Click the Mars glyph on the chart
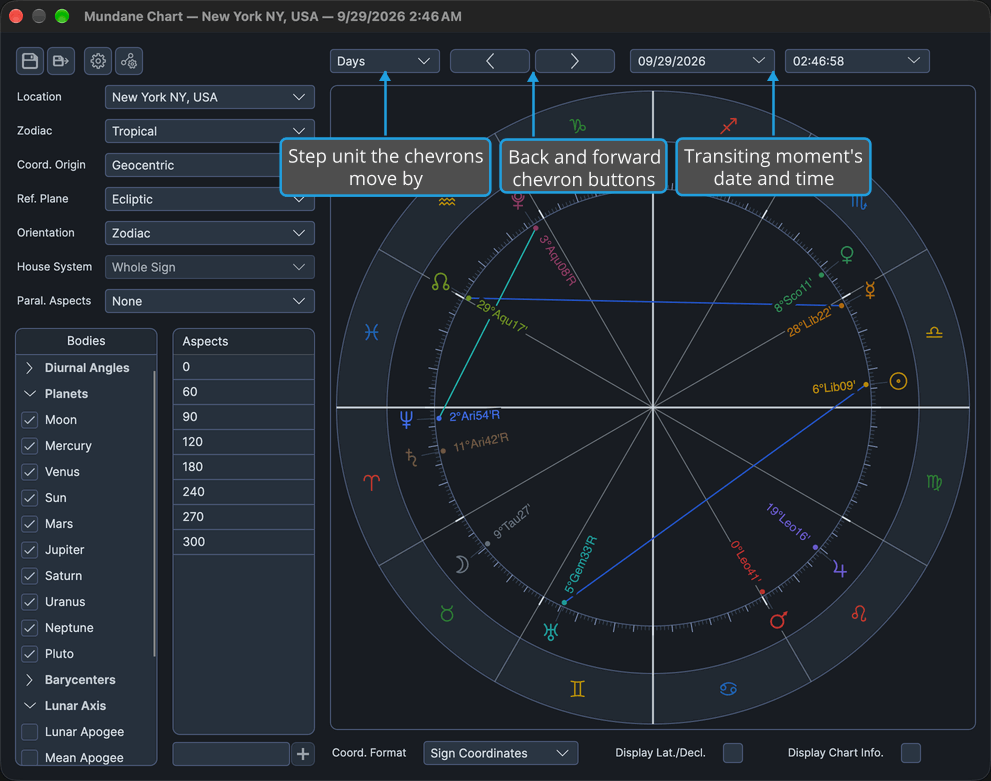 779,620
